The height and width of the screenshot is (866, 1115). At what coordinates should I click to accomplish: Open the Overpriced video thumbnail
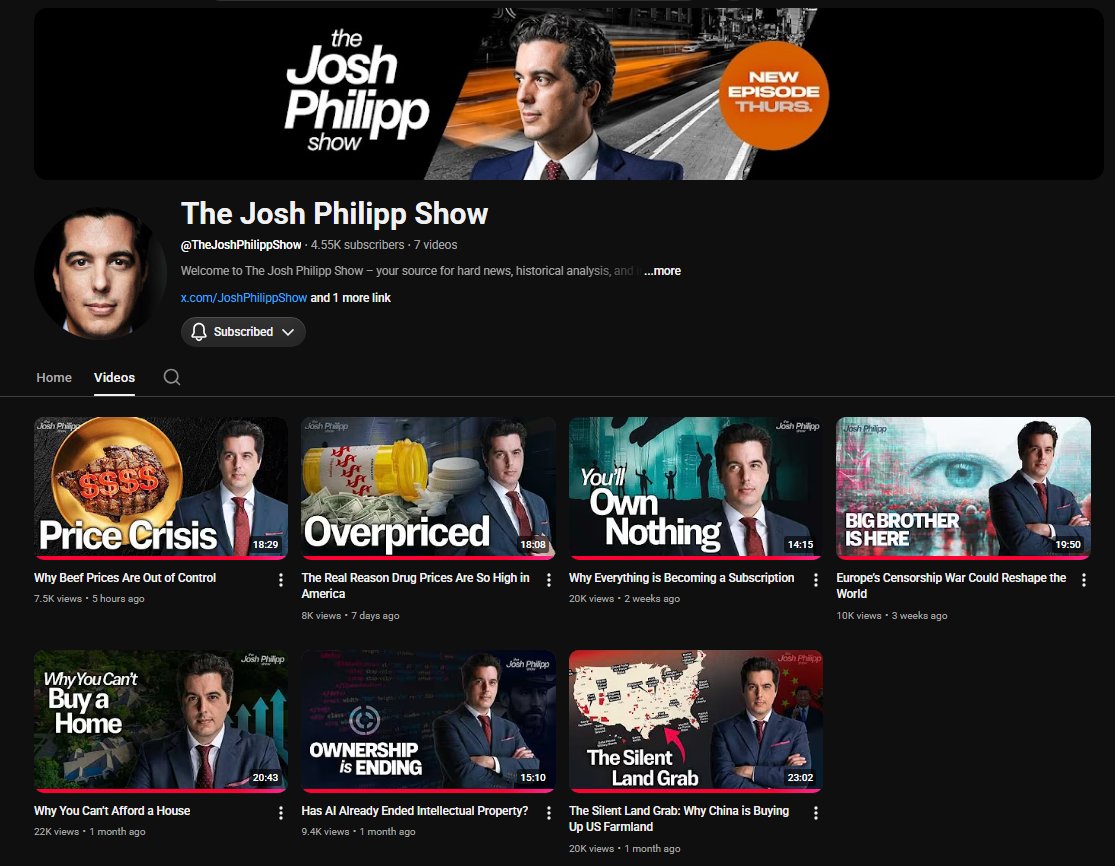click(x=428, y=488)
